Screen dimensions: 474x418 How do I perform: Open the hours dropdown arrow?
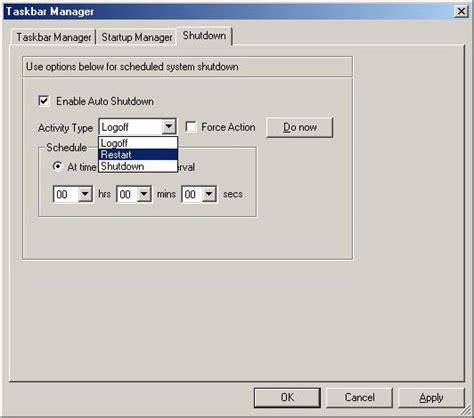tap(85, 194)
